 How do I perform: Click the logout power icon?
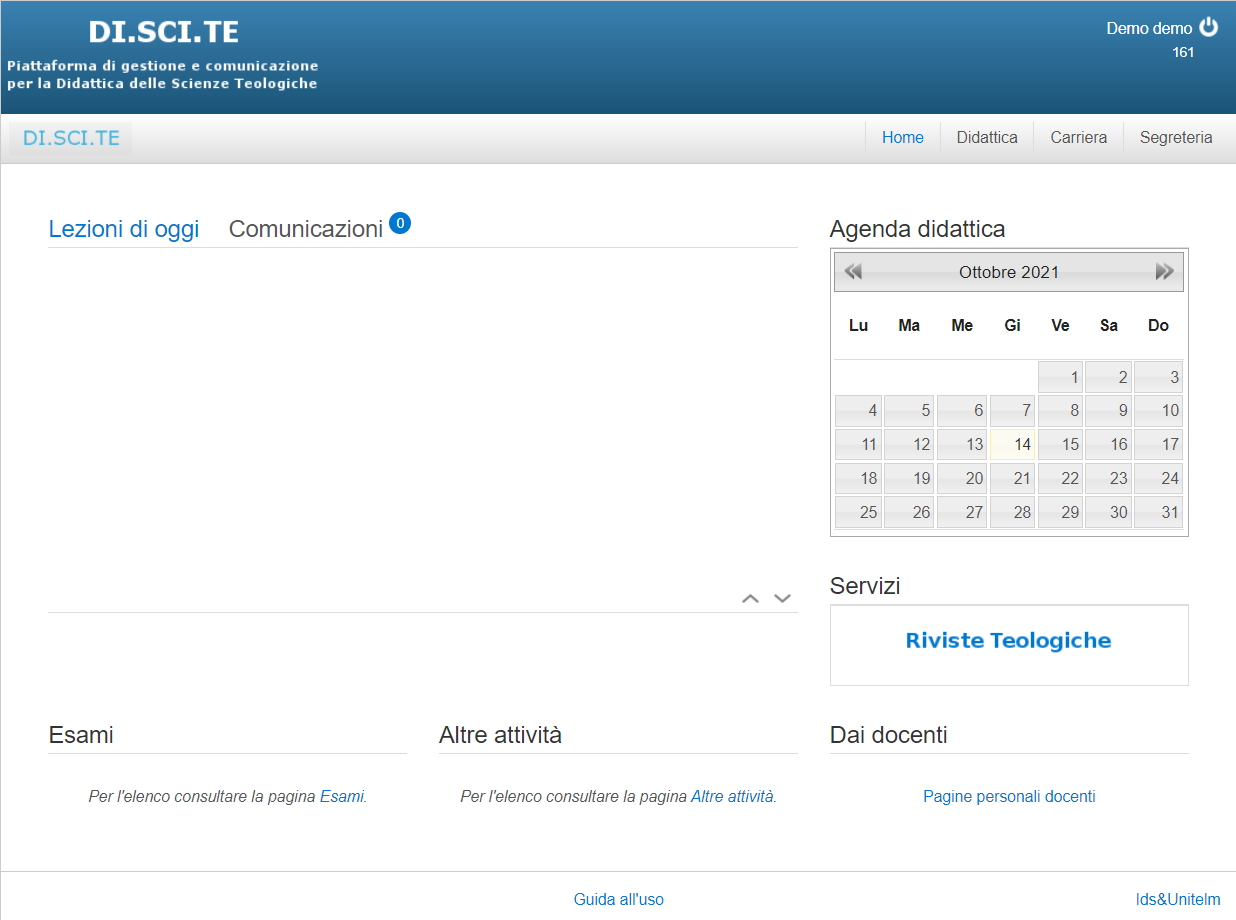point(1209,27)
